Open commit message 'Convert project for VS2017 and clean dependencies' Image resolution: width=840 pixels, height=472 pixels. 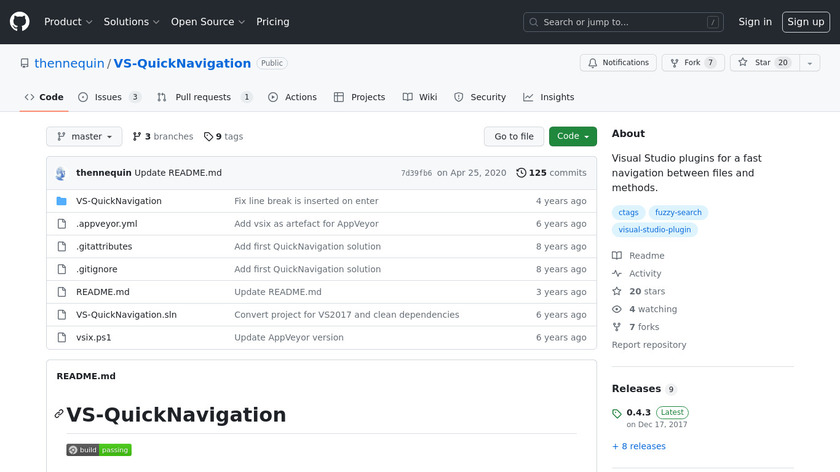click(x=347, y=314)
